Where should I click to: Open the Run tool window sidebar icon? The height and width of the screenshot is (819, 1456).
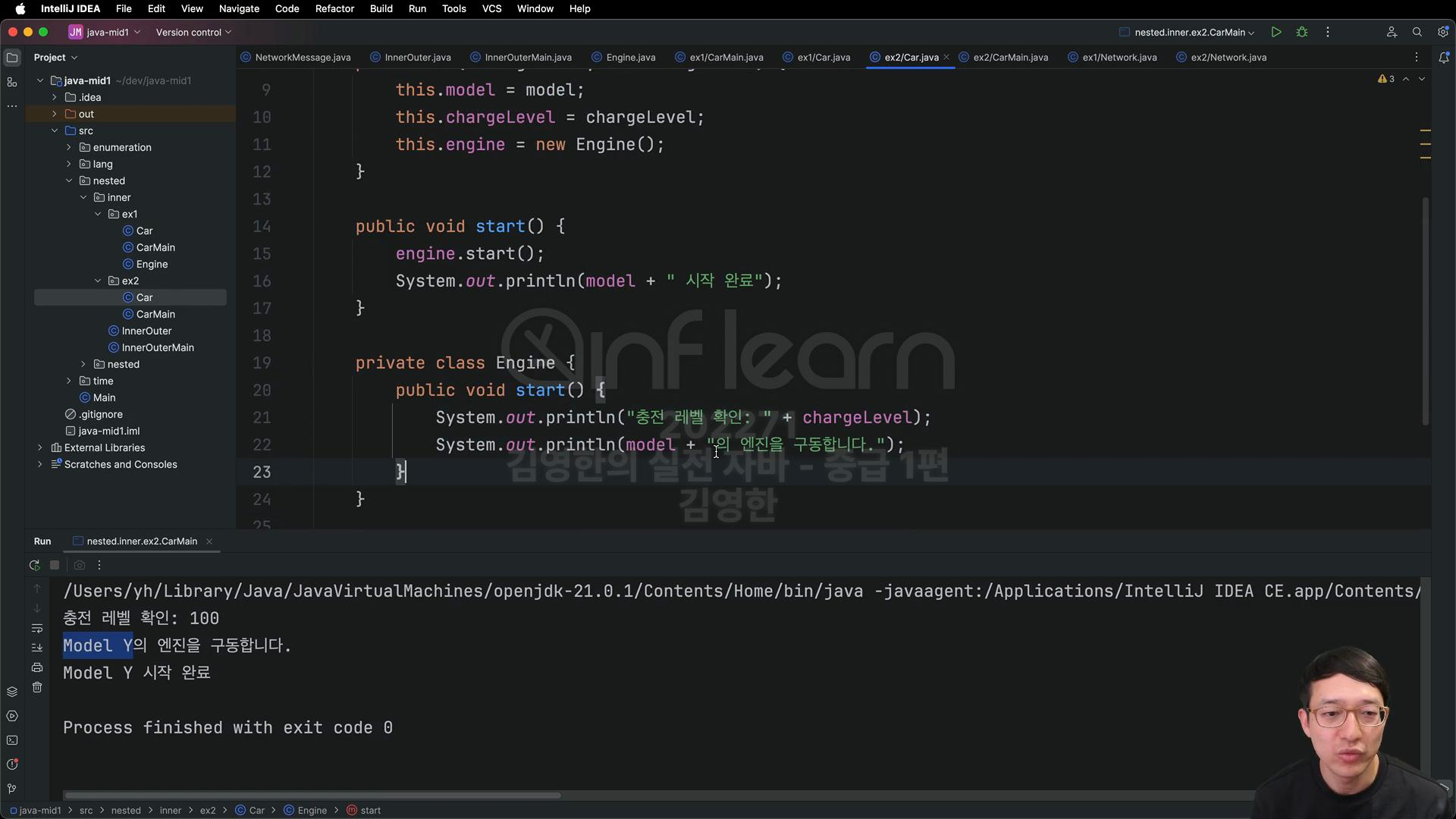tap(12, 716)
